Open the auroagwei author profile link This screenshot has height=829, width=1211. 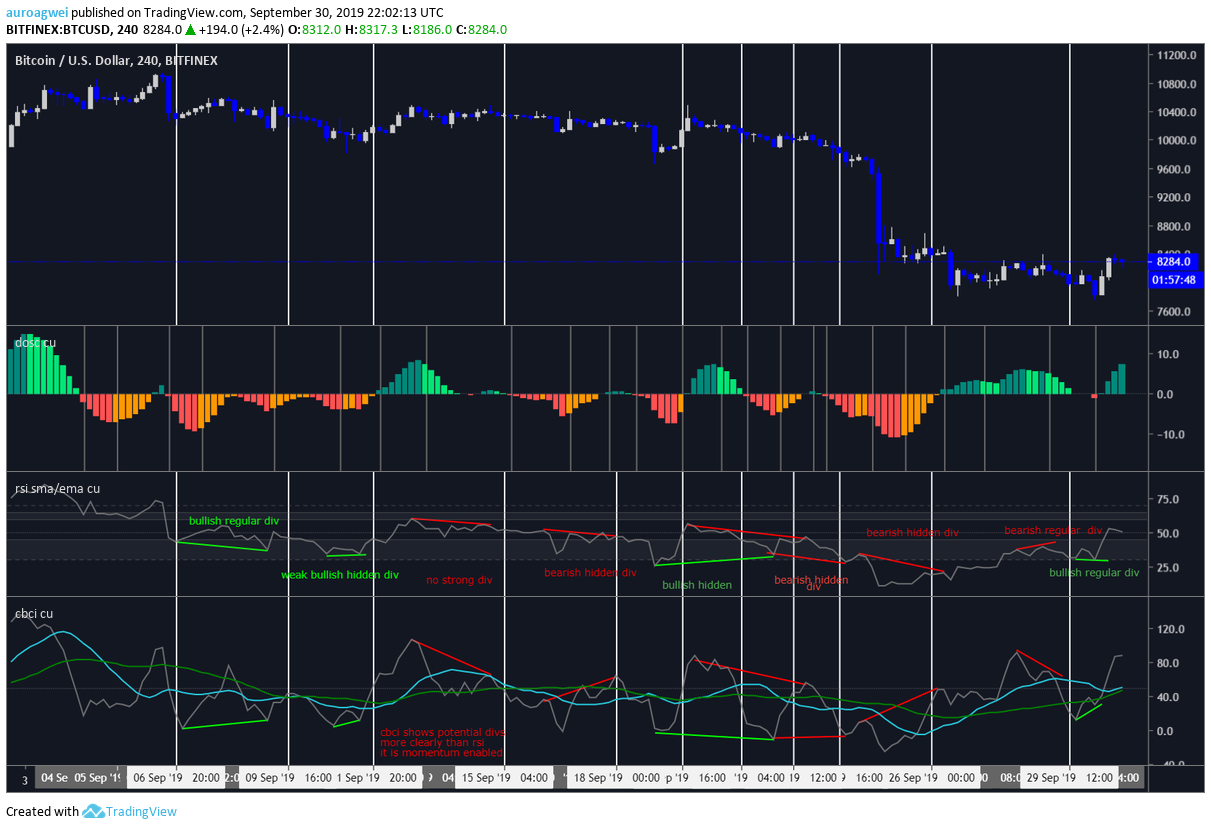[x=37, y=13]
